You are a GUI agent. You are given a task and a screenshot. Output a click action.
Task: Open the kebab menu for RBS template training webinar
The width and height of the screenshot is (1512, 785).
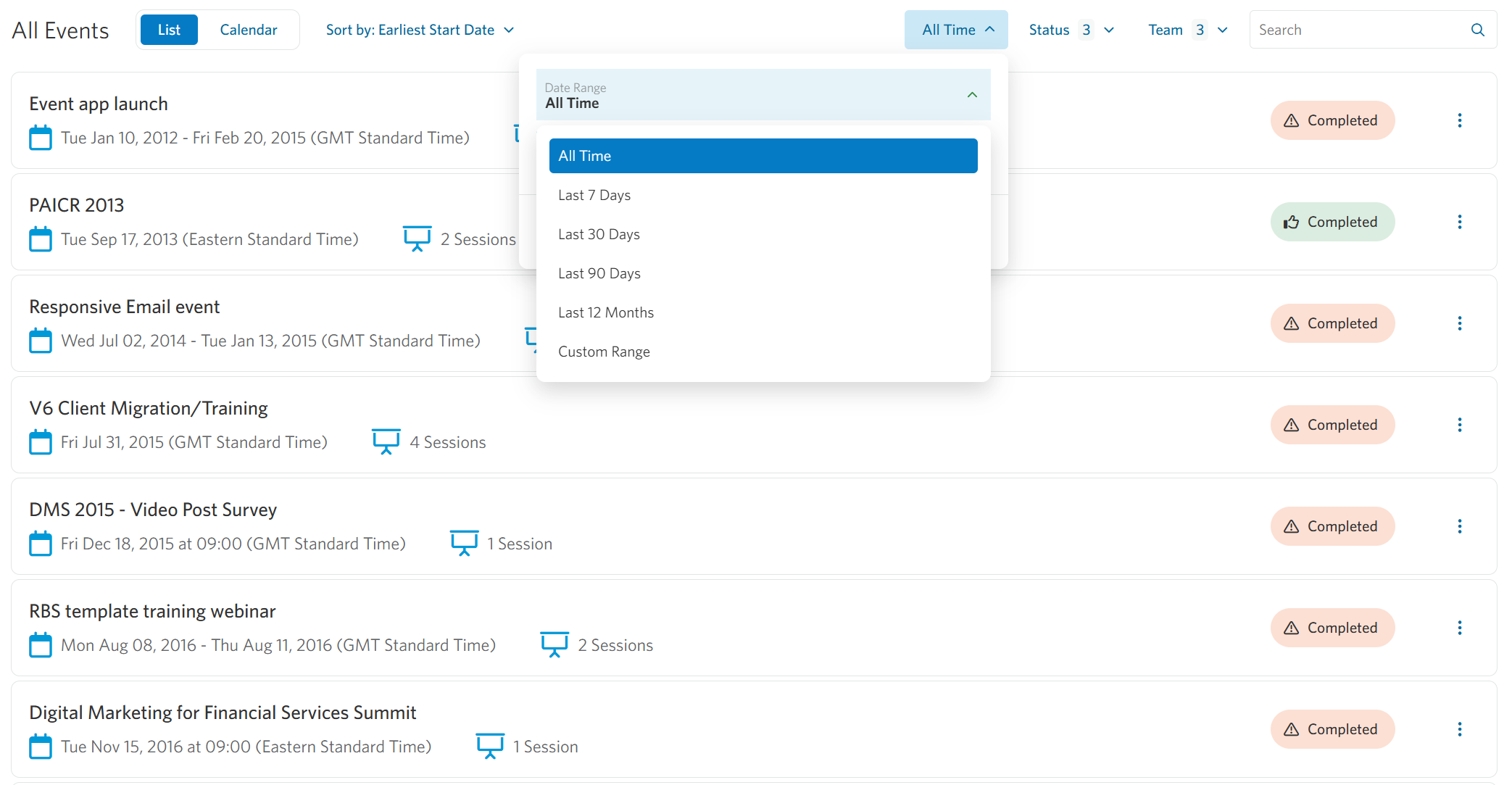point(1459,628)
